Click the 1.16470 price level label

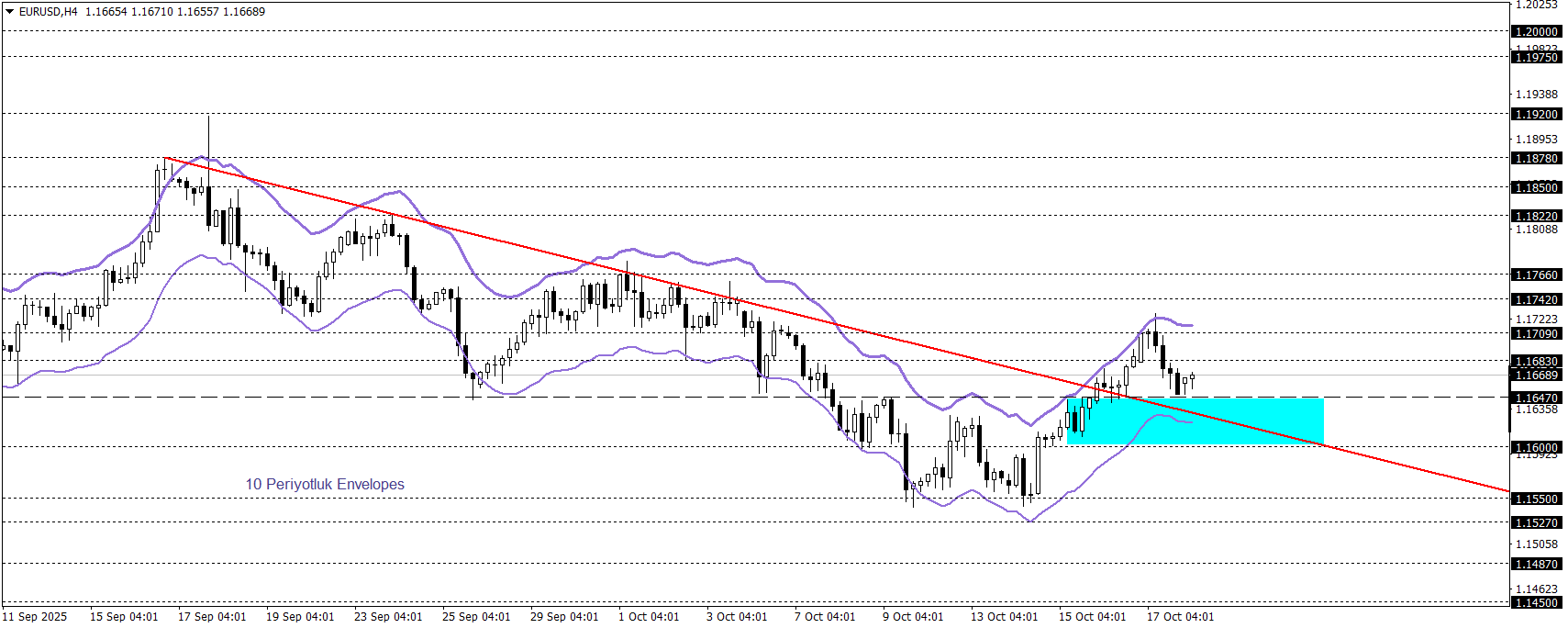click(1536, 398)
